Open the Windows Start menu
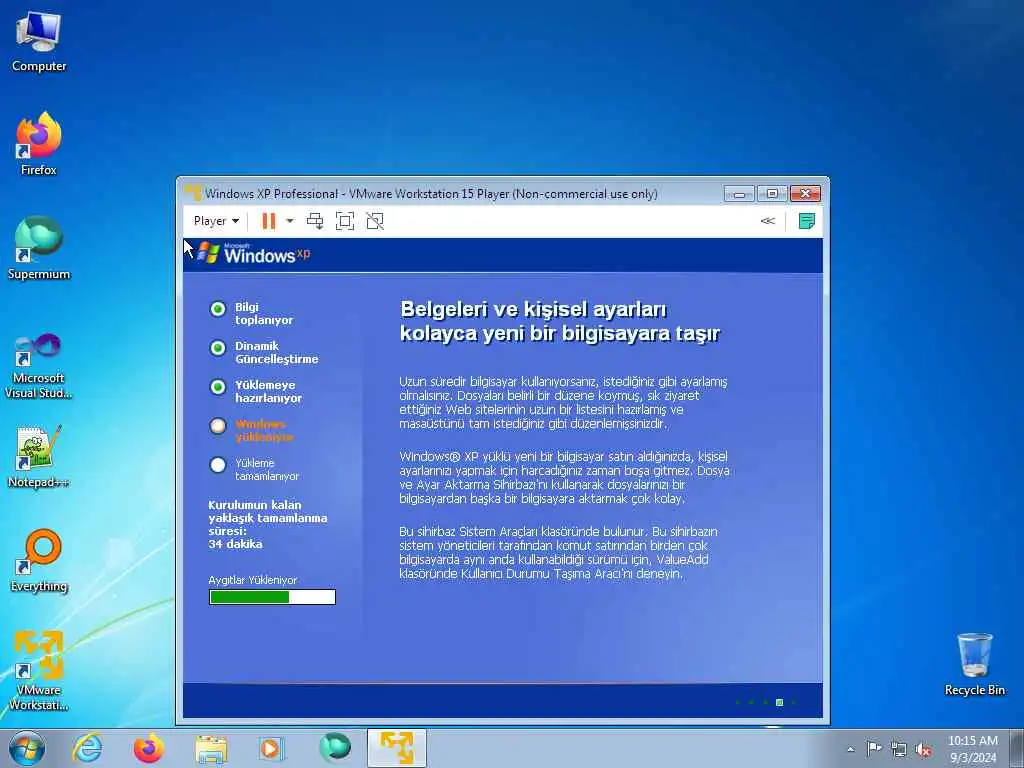This screenshot has height=768, width=1024. pos(27,748)
